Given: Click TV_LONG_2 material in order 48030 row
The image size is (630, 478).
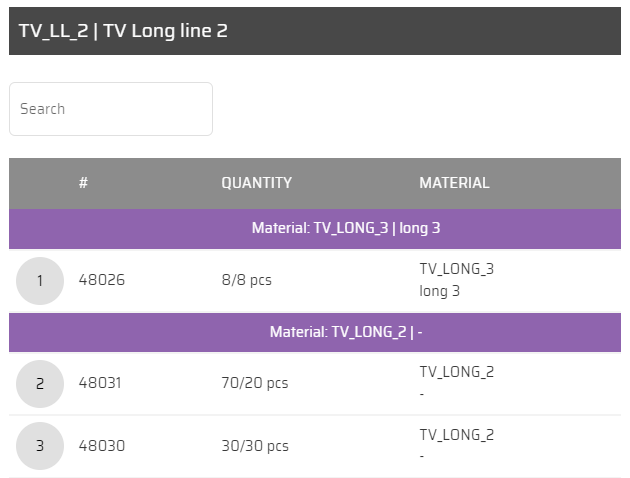Looking at the screenshot, I should pos(456,435).
